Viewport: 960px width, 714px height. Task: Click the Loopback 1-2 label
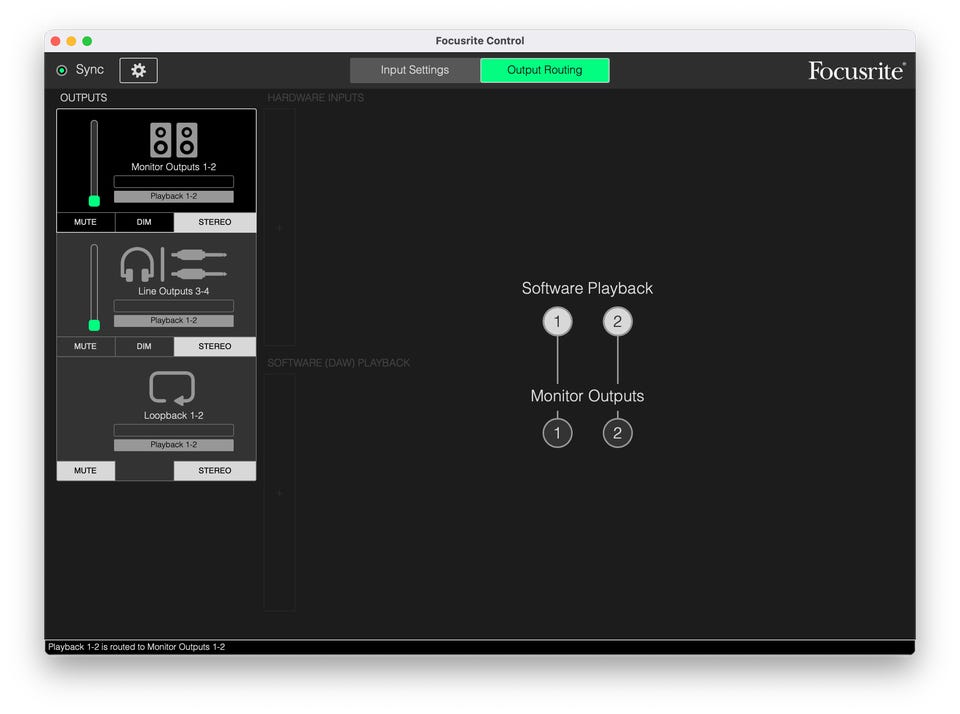pyautogui.click(x=174, y=416)
